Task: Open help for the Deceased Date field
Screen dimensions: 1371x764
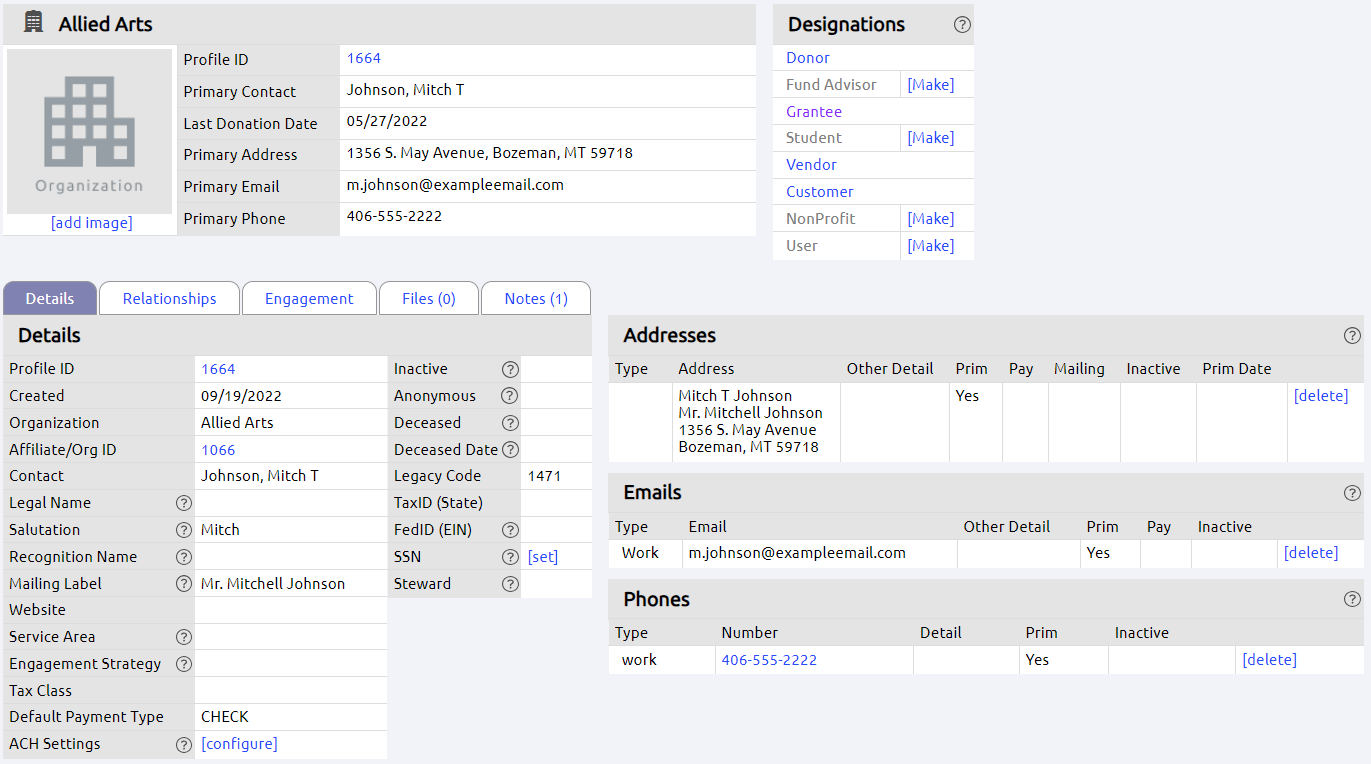Action: (x=510, y=449)
